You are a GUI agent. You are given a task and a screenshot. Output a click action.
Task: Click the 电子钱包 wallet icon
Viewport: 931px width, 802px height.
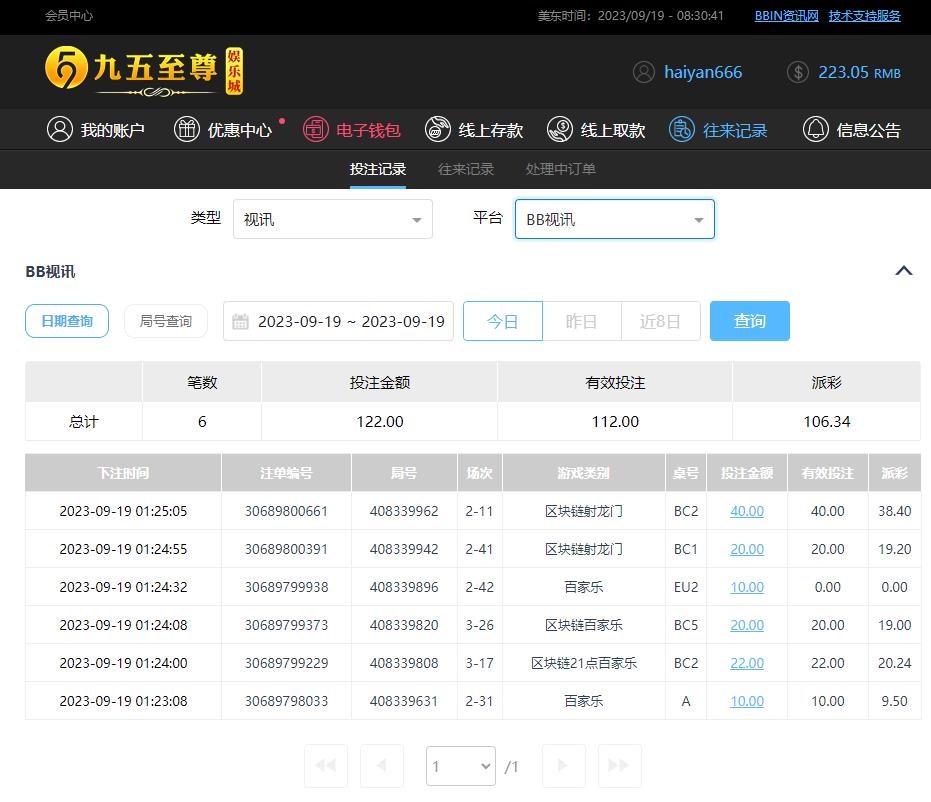point(316,129)
